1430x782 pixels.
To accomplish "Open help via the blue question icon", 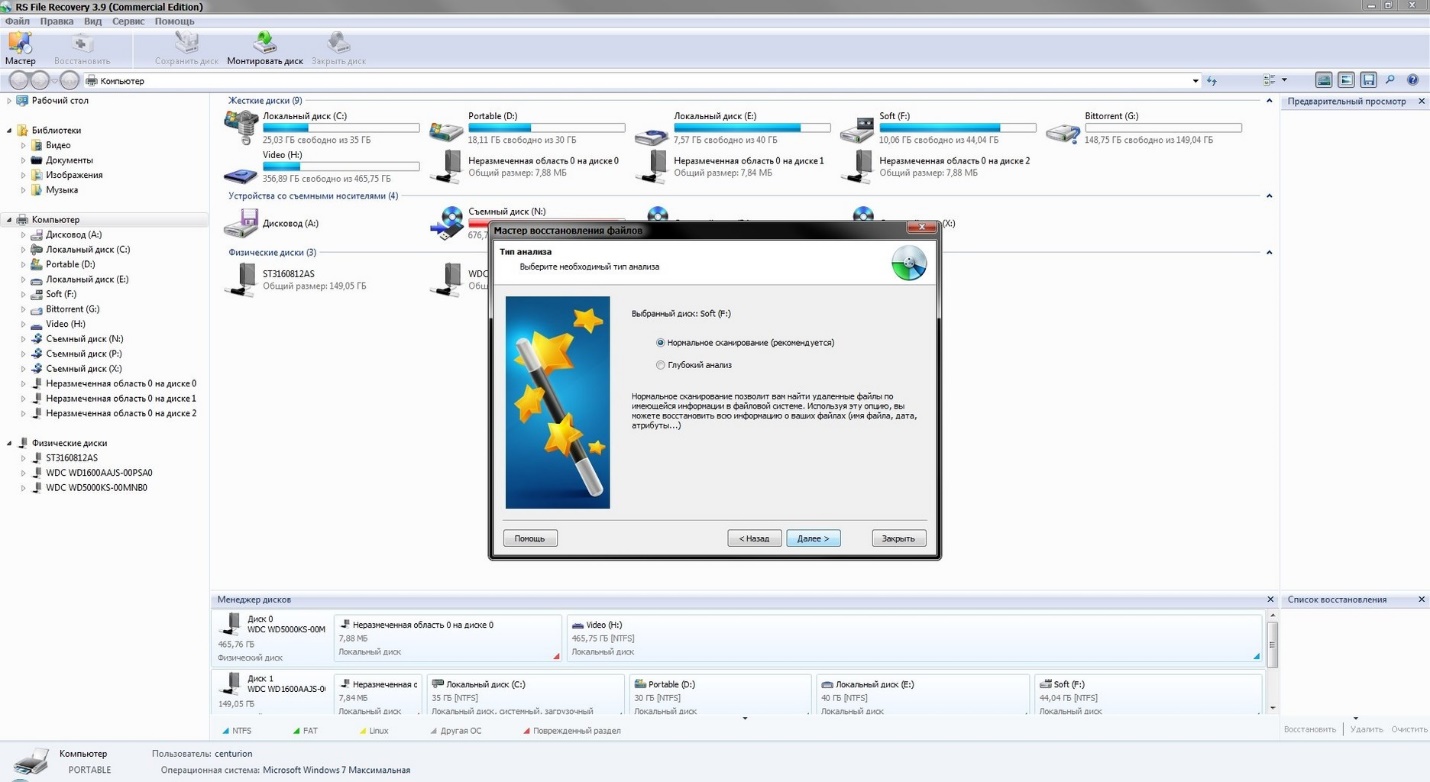I will pos(1412,80).
